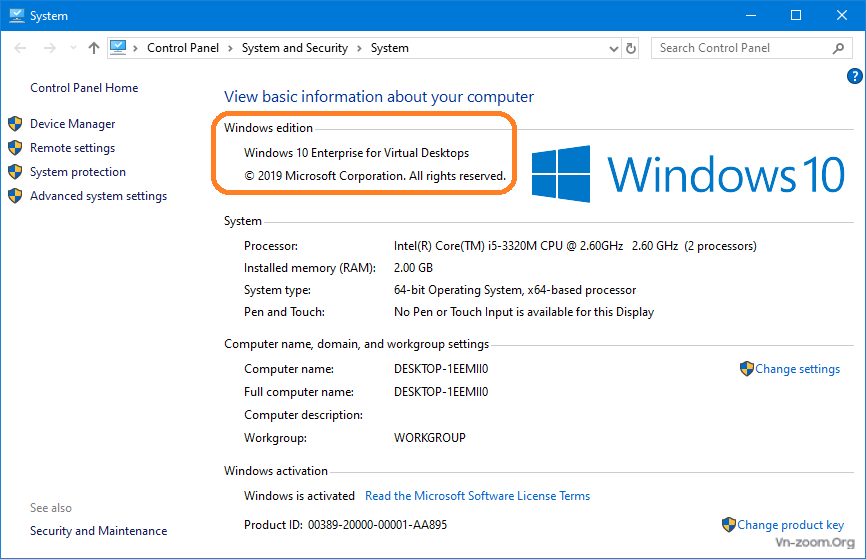This screenshot has width=866, height=559.
Task: Click shield icon next to Change settings
Action: 747,368
